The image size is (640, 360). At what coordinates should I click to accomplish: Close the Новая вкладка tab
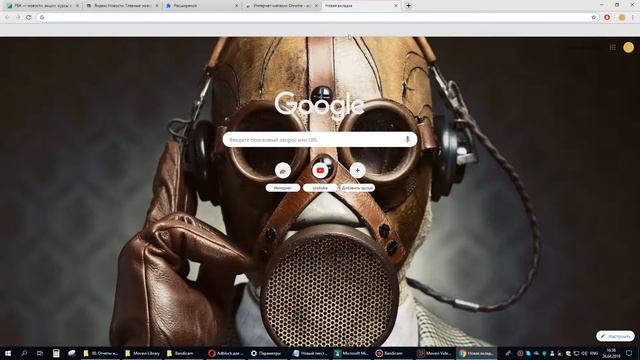[x=396, y=6]
